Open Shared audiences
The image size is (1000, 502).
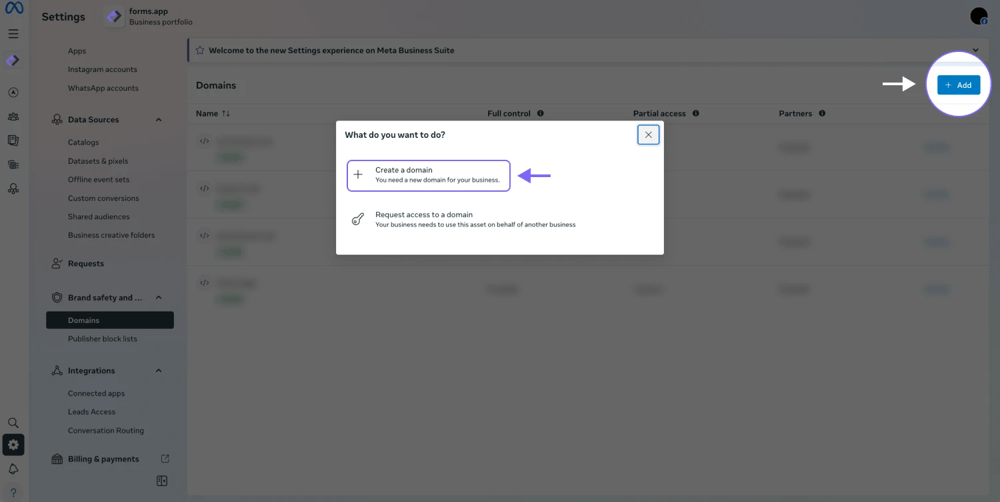[x=98, y=217]
